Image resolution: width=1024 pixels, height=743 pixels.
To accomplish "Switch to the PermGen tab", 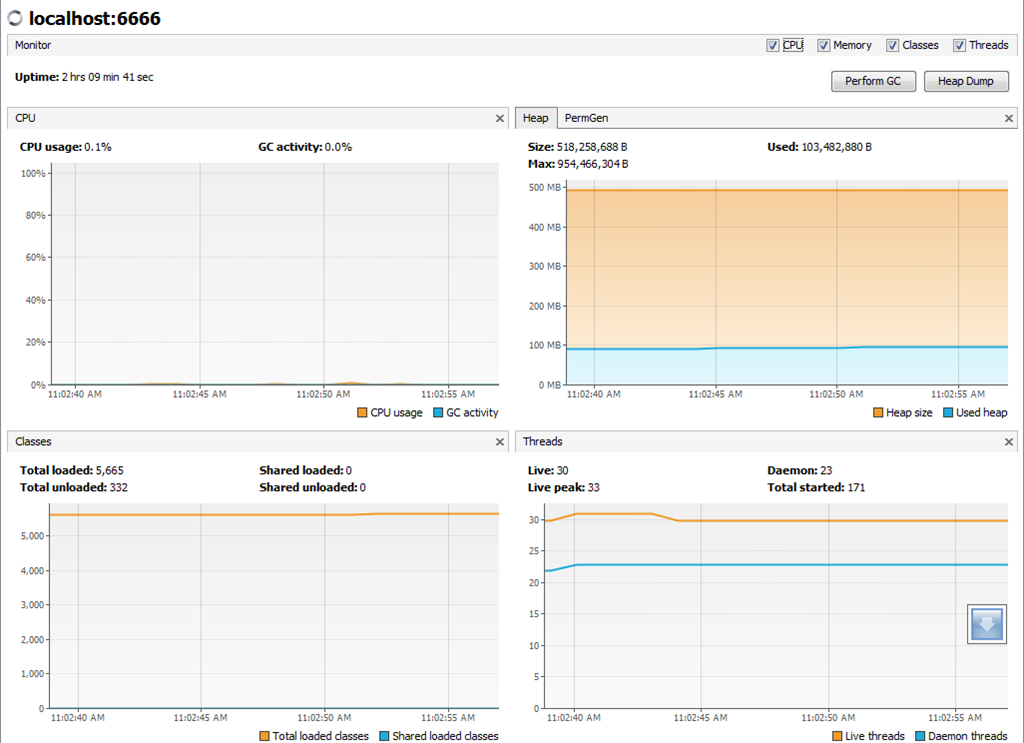I will coord(586,118).
